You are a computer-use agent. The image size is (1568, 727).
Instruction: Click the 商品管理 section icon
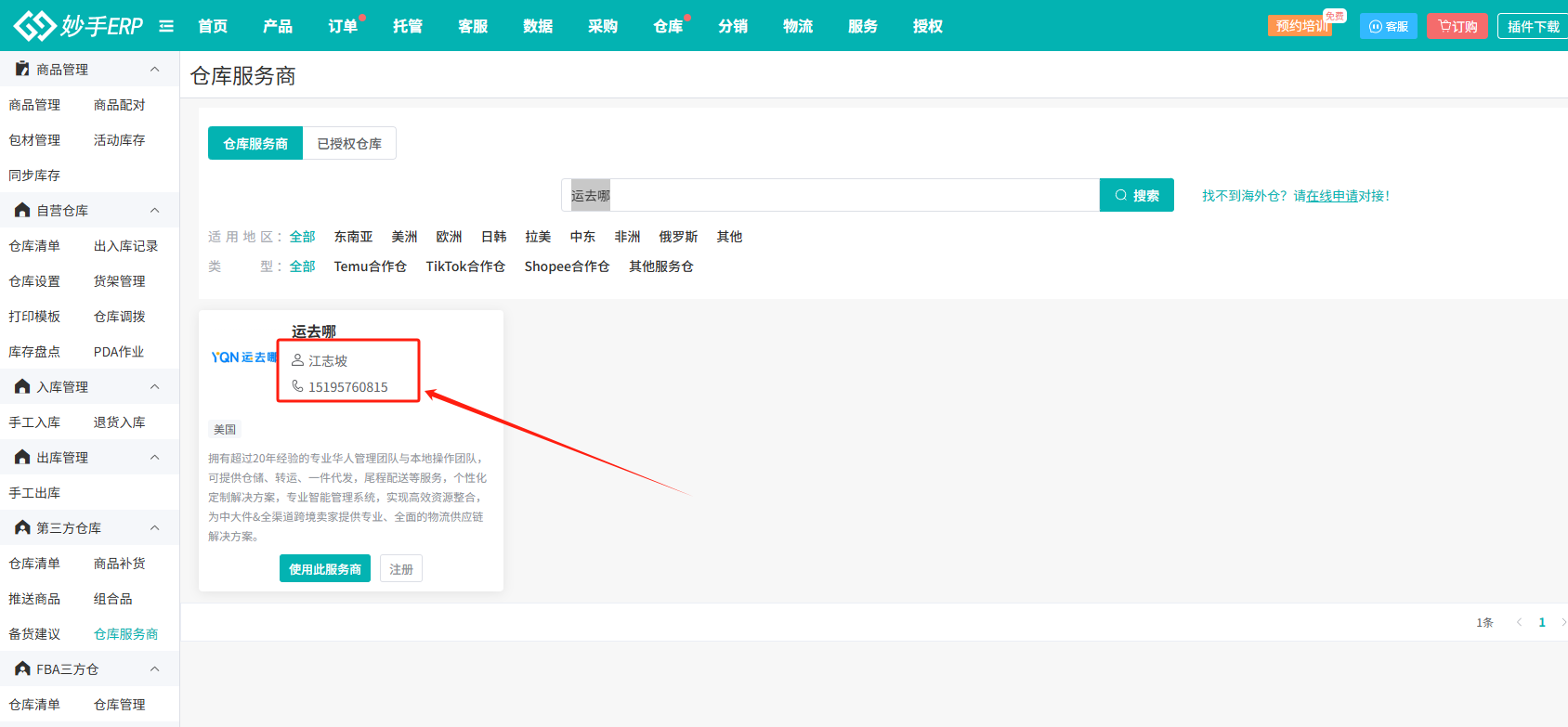click(x=22, y=69)
